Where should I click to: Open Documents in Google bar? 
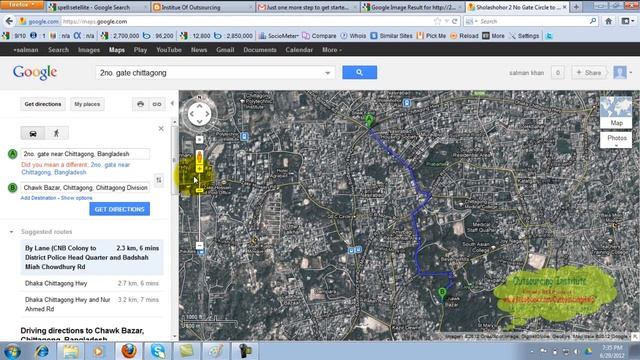pyautogui.click(x=260, y=50)
